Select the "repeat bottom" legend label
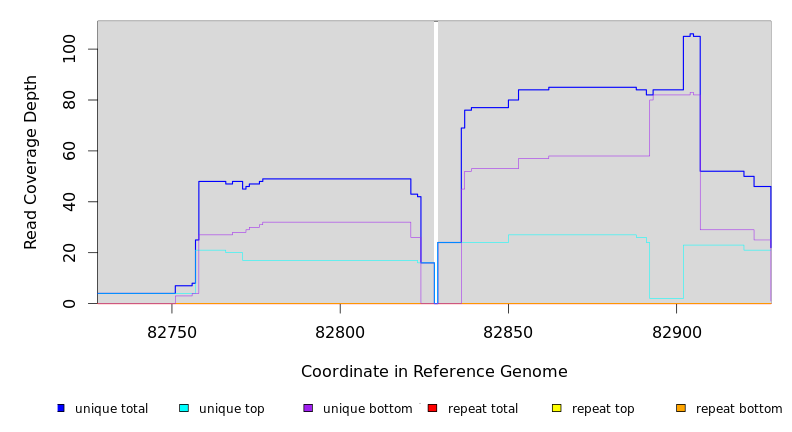Image resolution: width=792 pixels, height=432 pixels. 739,409
